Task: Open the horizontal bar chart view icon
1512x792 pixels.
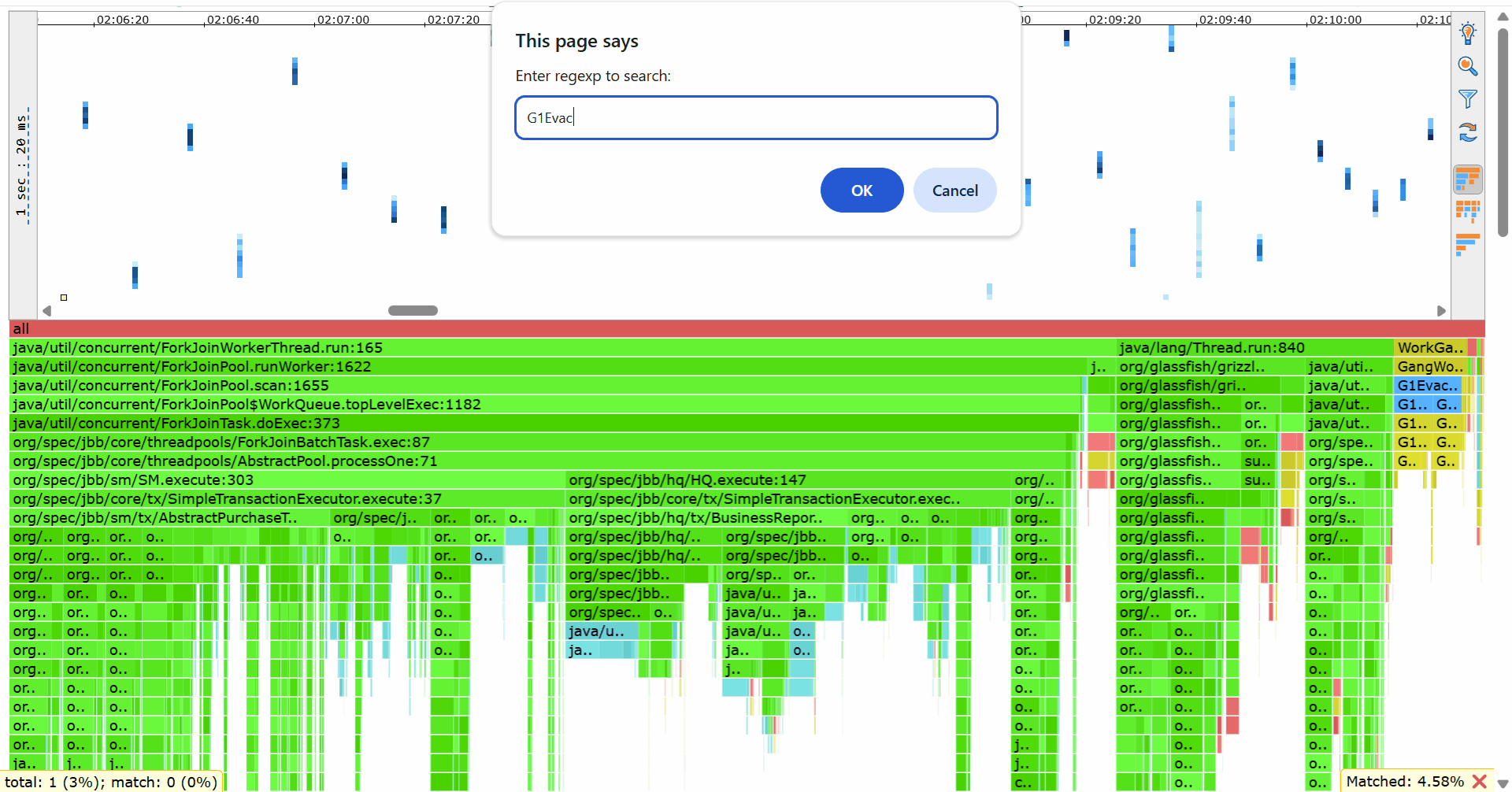Action: click(x=1467, y=244)
